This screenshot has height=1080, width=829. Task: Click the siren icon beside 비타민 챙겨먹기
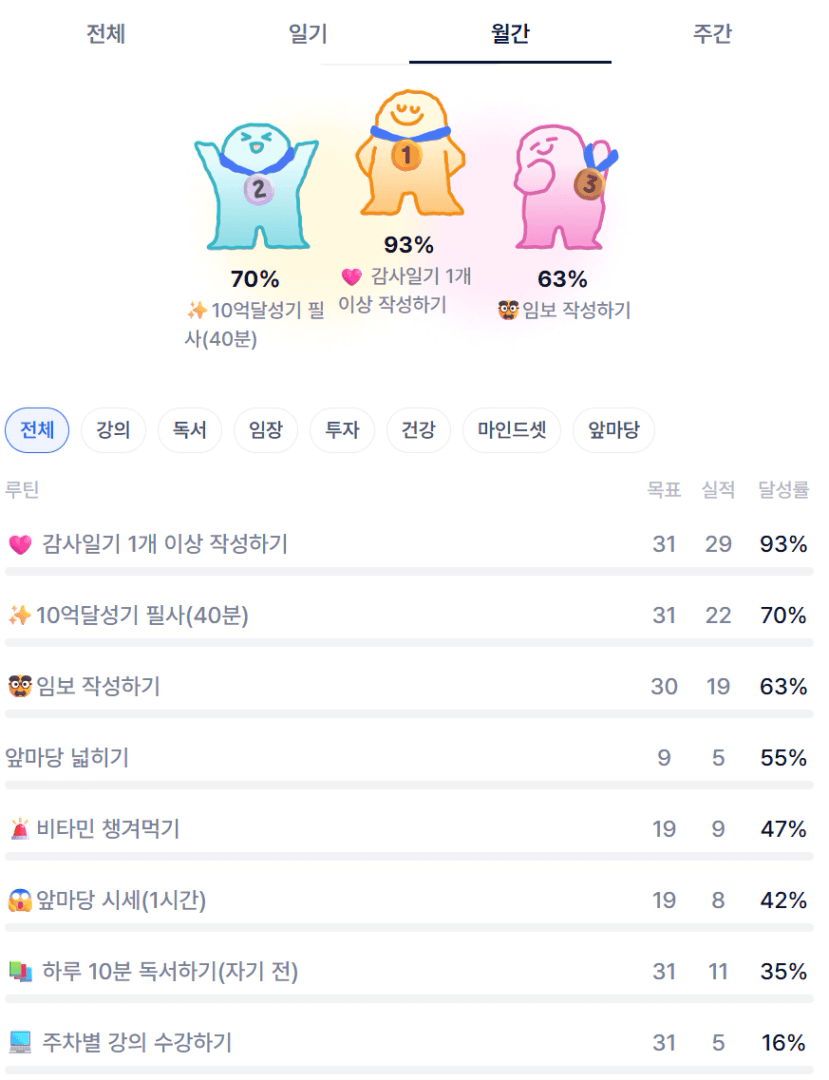20,830
